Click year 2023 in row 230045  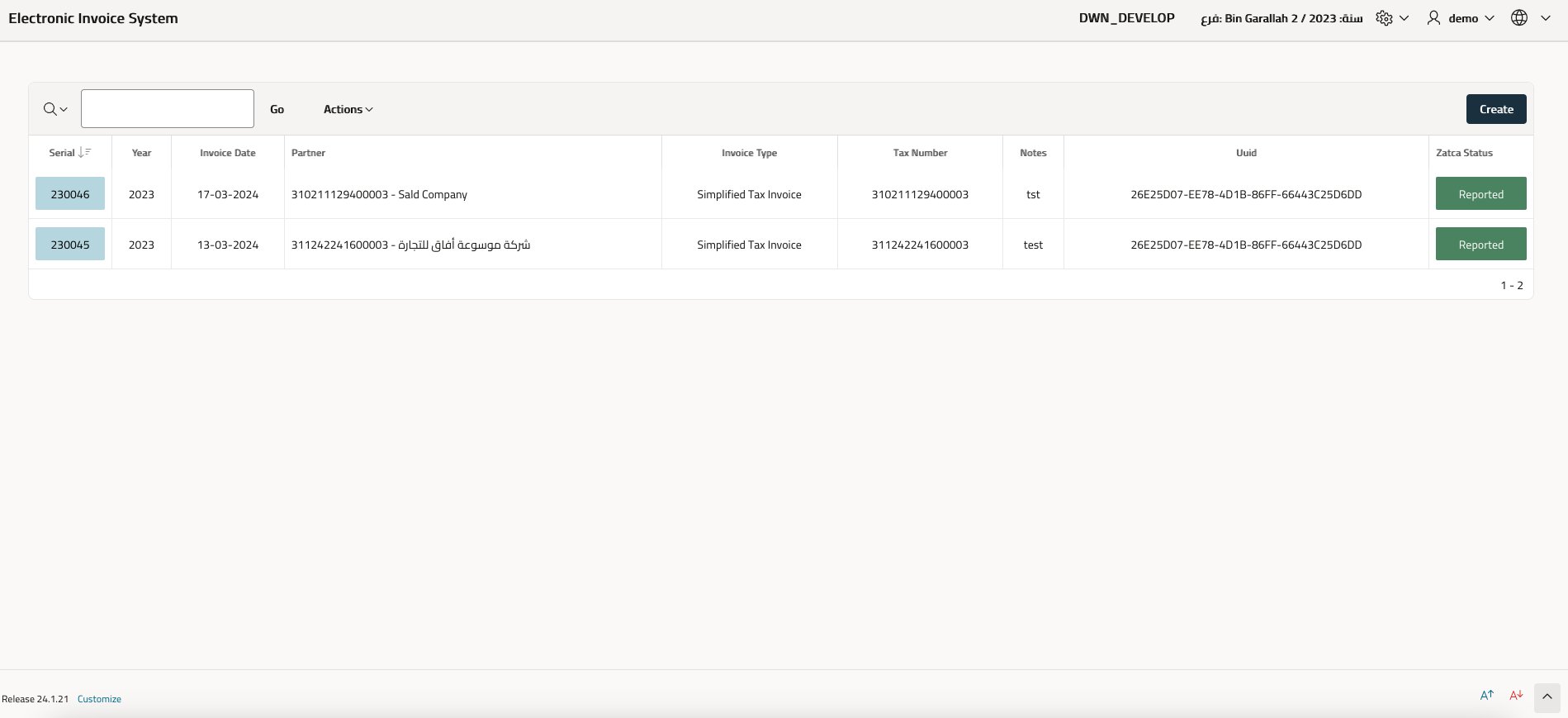coord(141,245)
